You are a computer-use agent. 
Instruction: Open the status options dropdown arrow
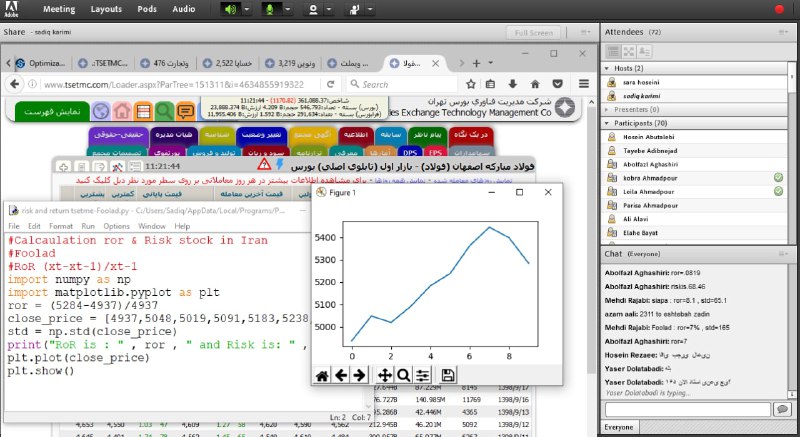(x=370, y=9)
